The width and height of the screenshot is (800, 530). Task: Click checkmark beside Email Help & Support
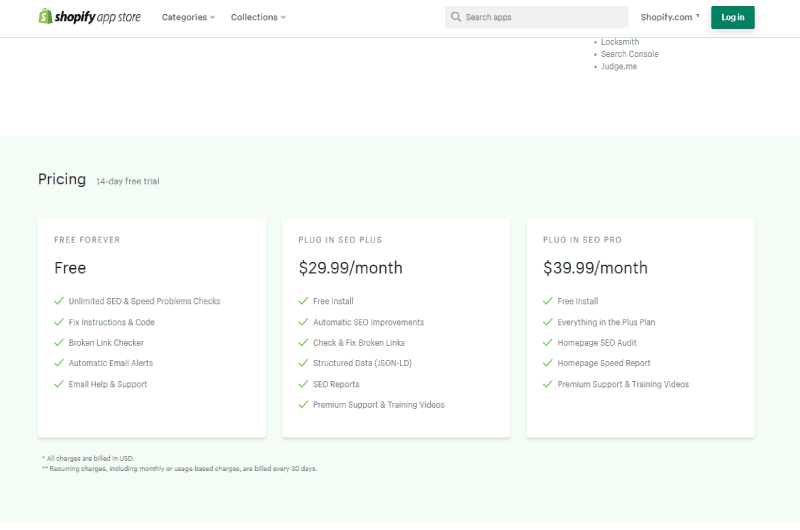click(x=59, y=384)
